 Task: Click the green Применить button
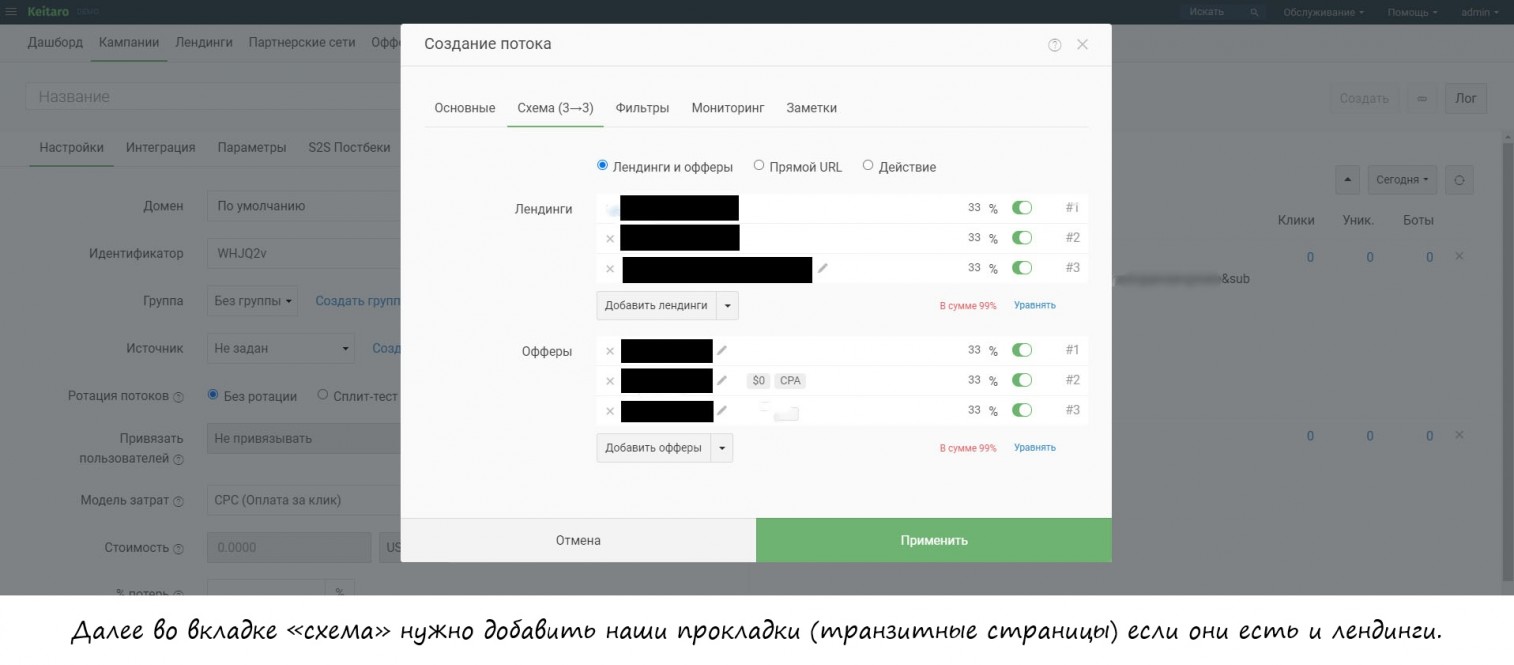pos(934,540)
